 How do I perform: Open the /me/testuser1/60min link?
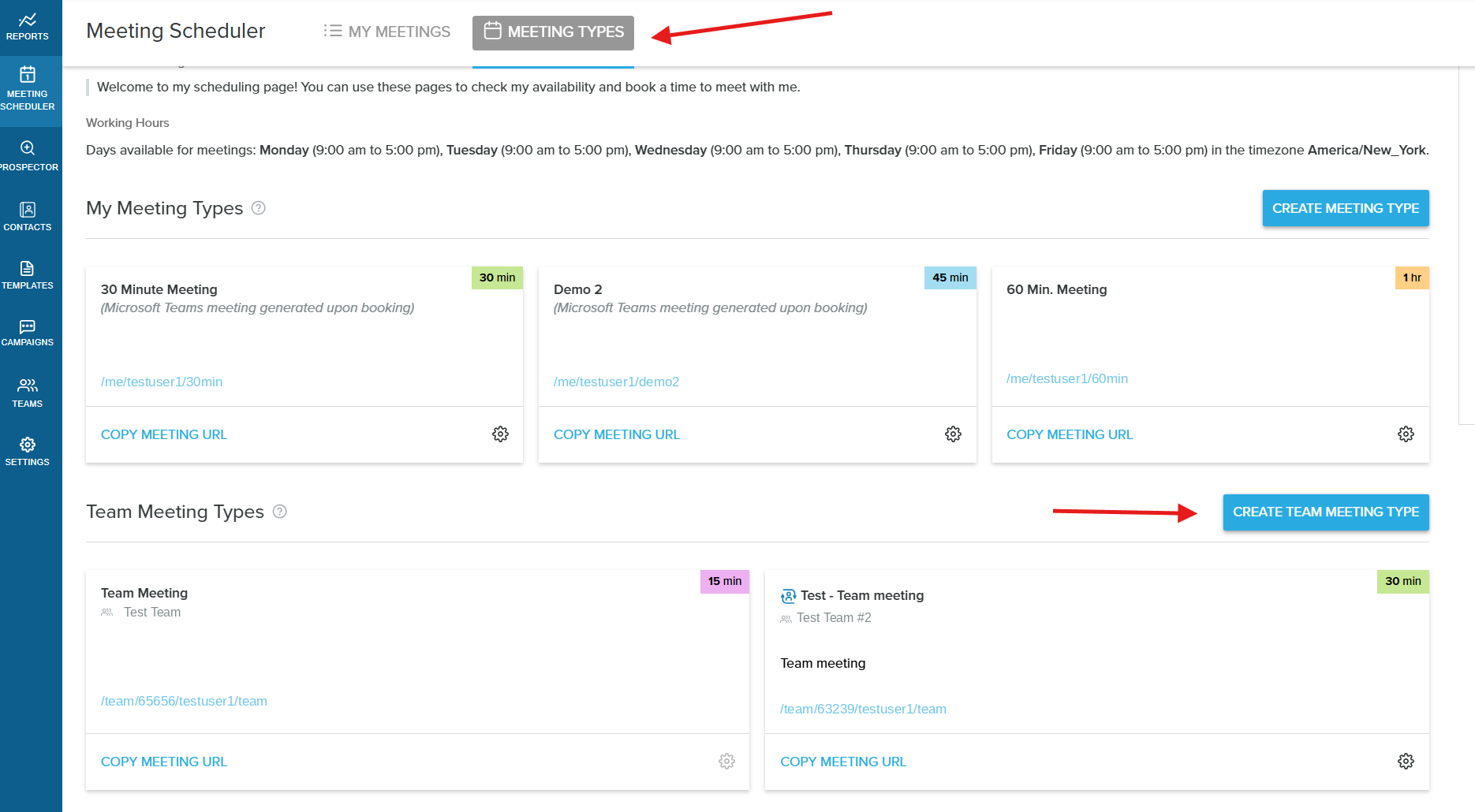[1067, 378]
